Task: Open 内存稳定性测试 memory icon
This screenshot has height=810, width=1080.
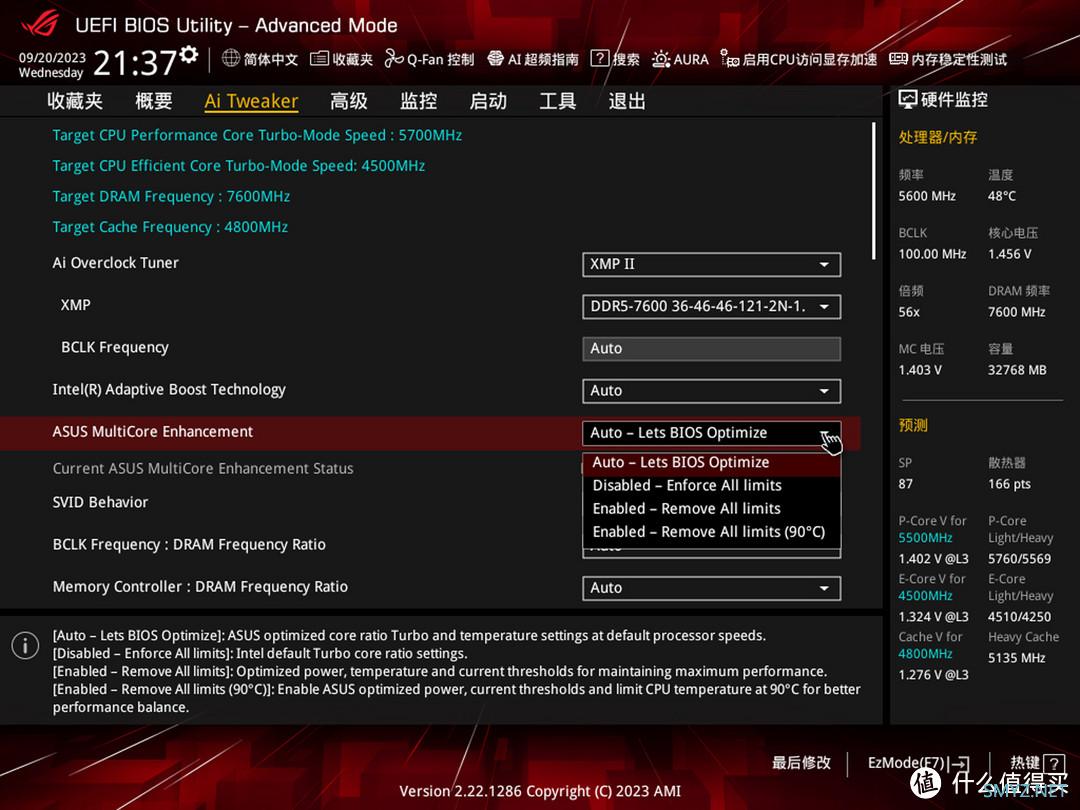Action: [898, 59]
